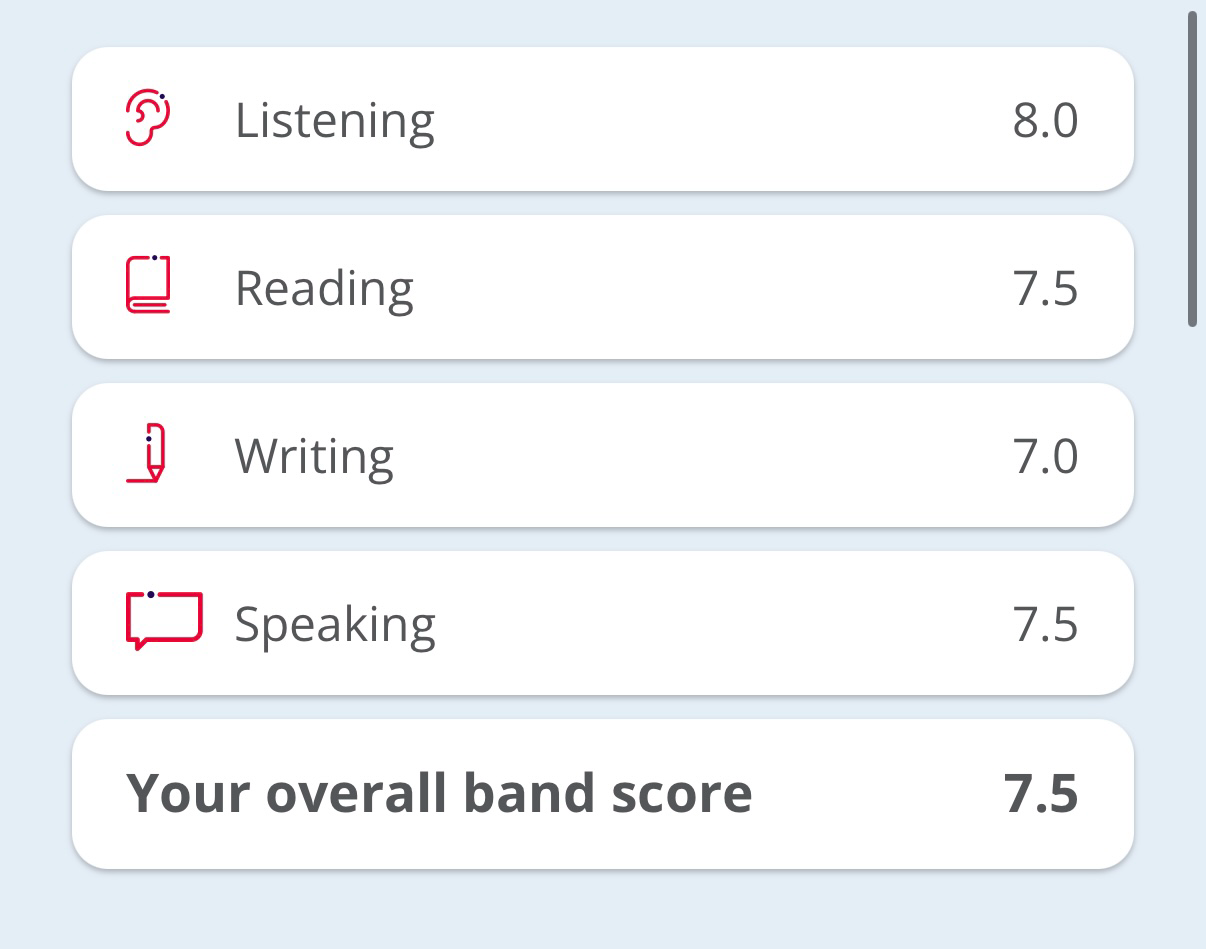Image resolution: width=1206 pixels, height=949 pixels.
Task: Click blank middle area of Listening card
Action: pyautogui.click(x=700, y=121)
